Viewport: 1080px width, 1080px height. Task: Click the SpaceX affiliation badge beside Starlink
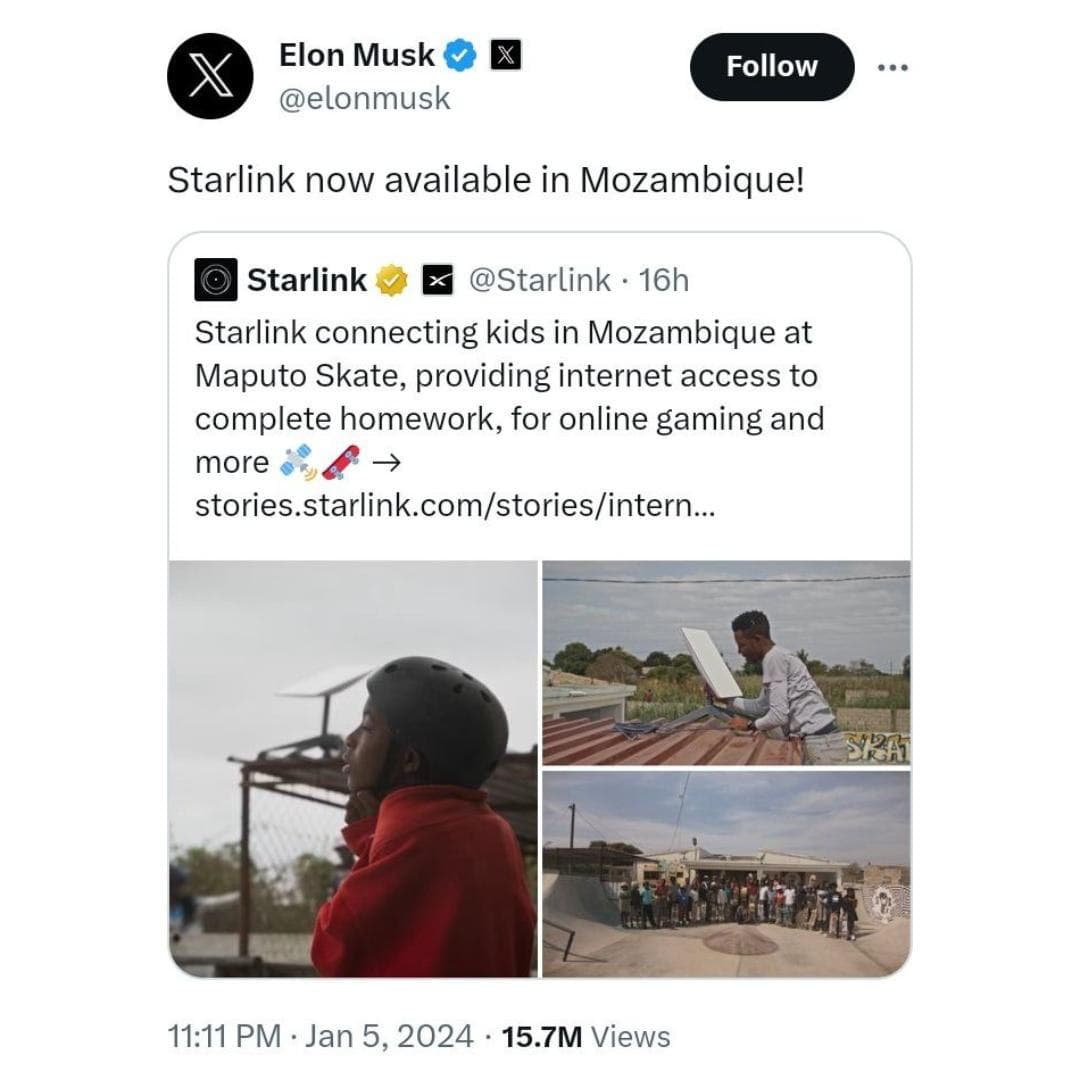(435, 282)
